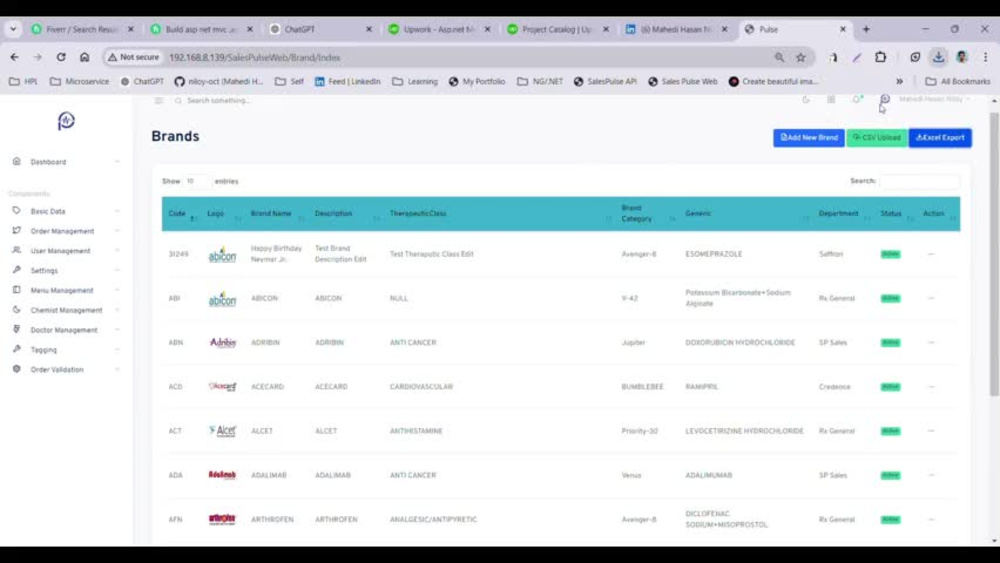
Task: Click the Tagging sidebar icon
Action: 17,349
